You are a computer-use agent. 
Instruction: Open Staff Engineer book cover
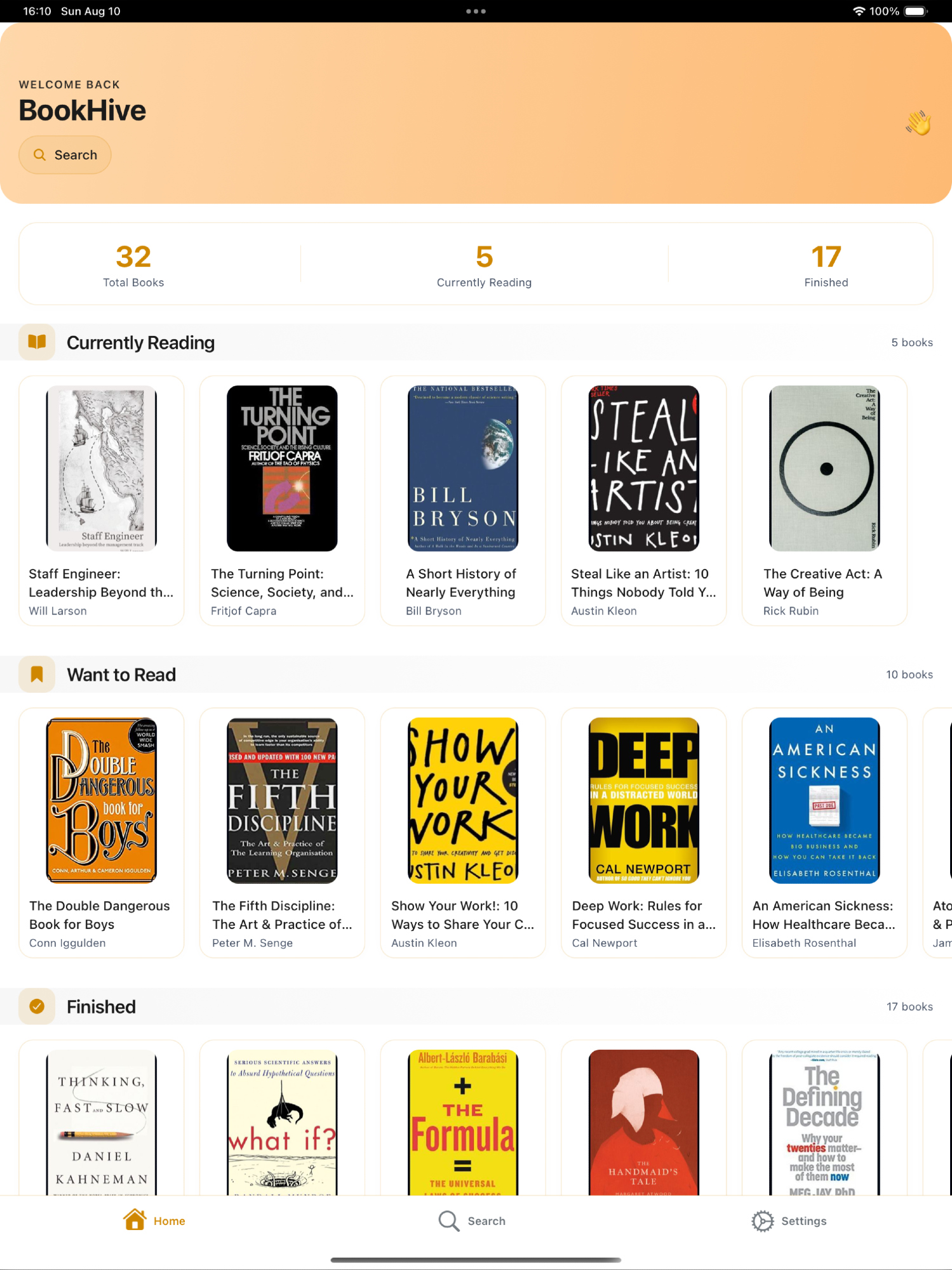click(102, 468)
